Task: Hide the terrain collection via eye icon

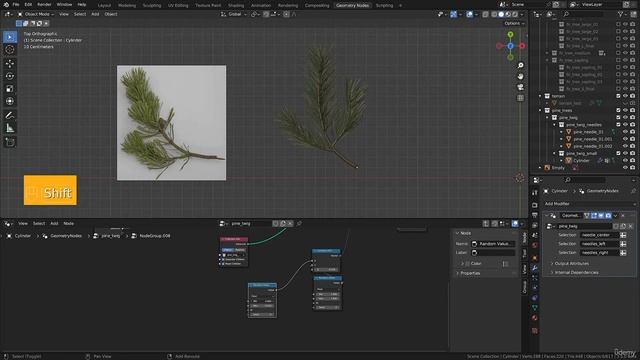Action: tap(625, 96)
